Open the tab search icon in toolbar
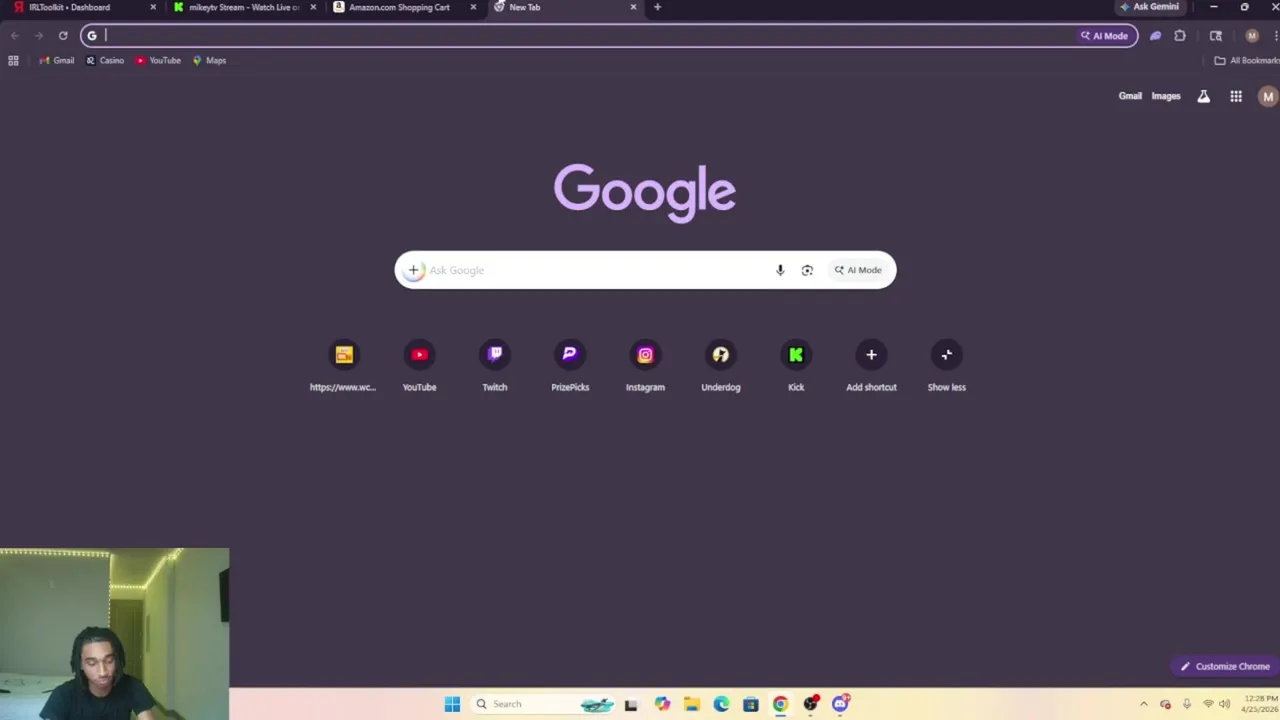 click(1216, 36)
